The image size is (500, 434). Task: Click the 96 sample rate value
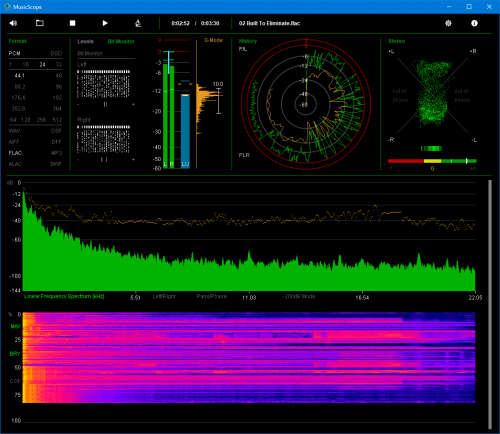[59, 87]
